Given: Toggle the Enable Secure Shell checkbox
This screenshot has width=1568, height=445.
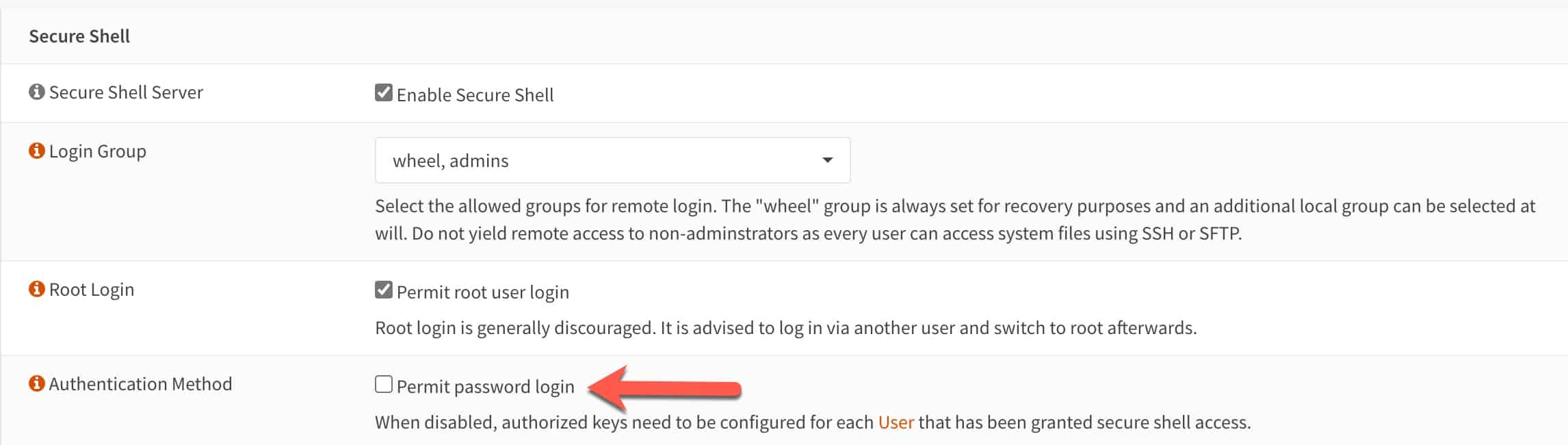Looking at the screenshot, I should pos(384,92).
